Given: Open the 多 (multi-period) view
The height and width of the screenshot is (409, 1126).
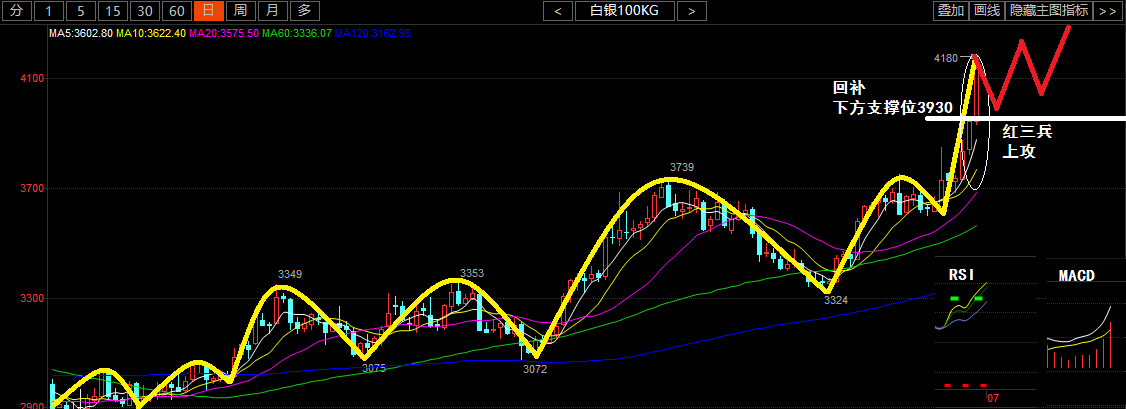Looking at the screenshot, I should (303, 11).
